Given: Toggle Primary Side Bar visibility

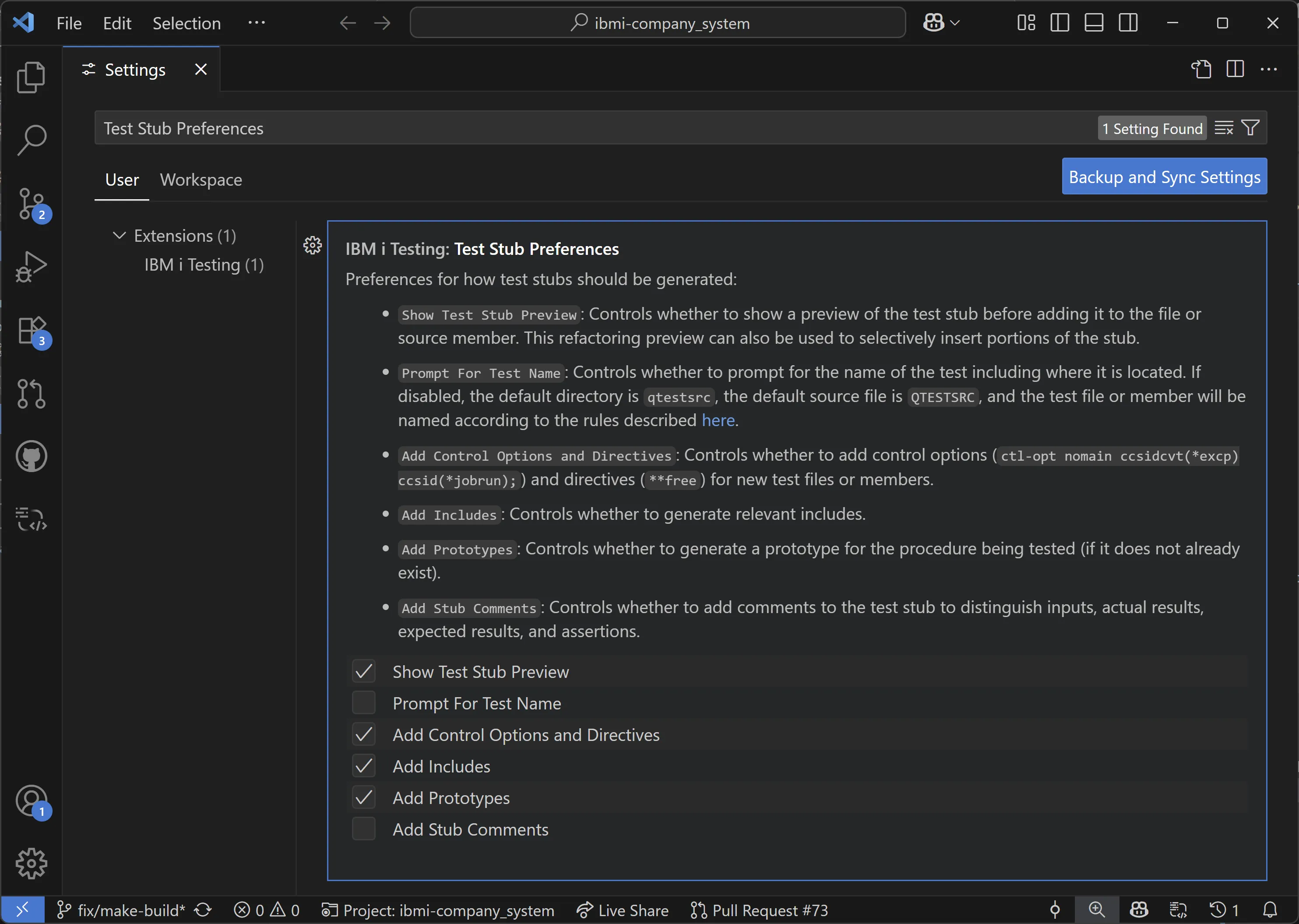Looking at the screenshot, I should point(1060,23).
